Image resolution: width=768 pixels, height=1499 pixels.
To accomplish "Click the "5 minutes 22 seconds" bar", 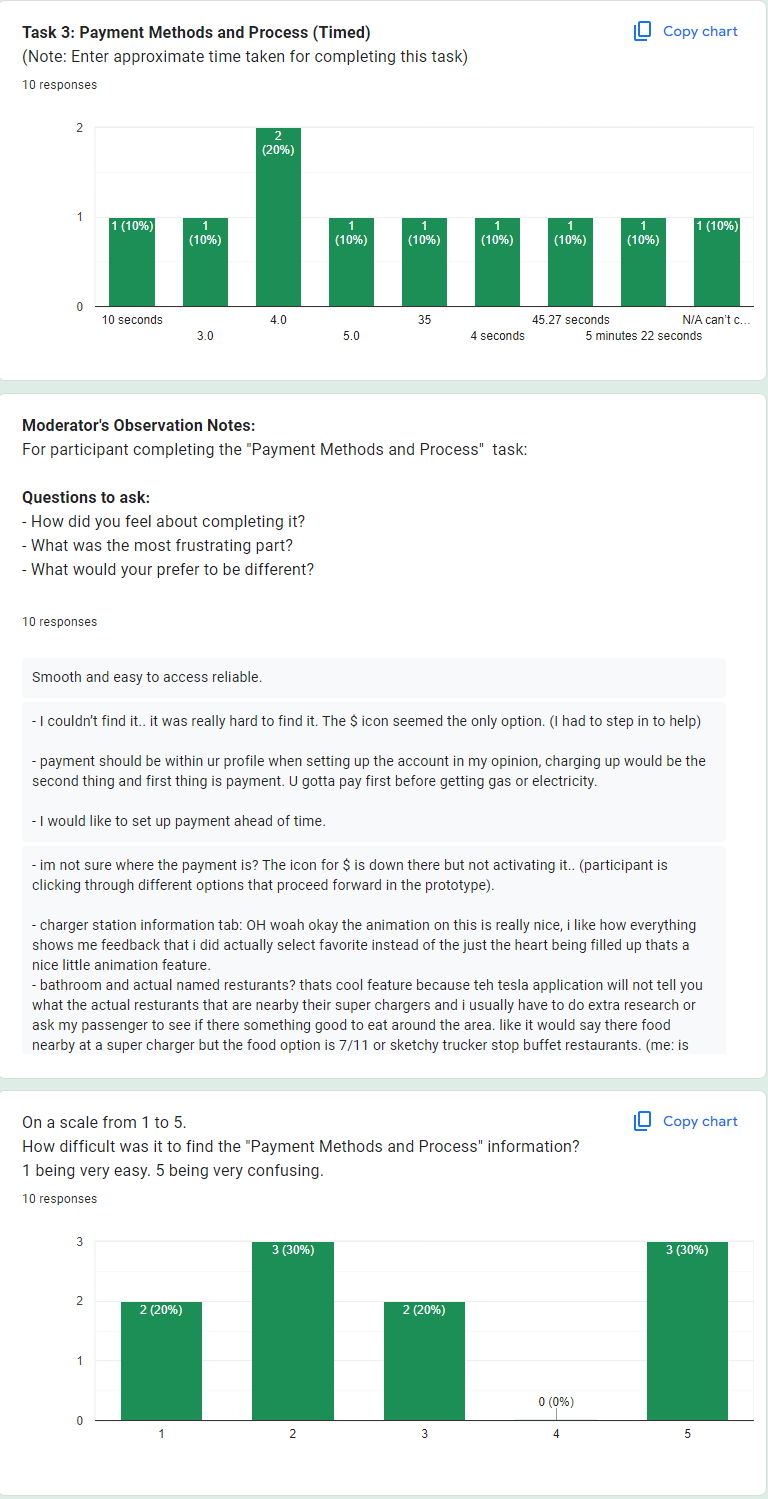I will (643, 262).
